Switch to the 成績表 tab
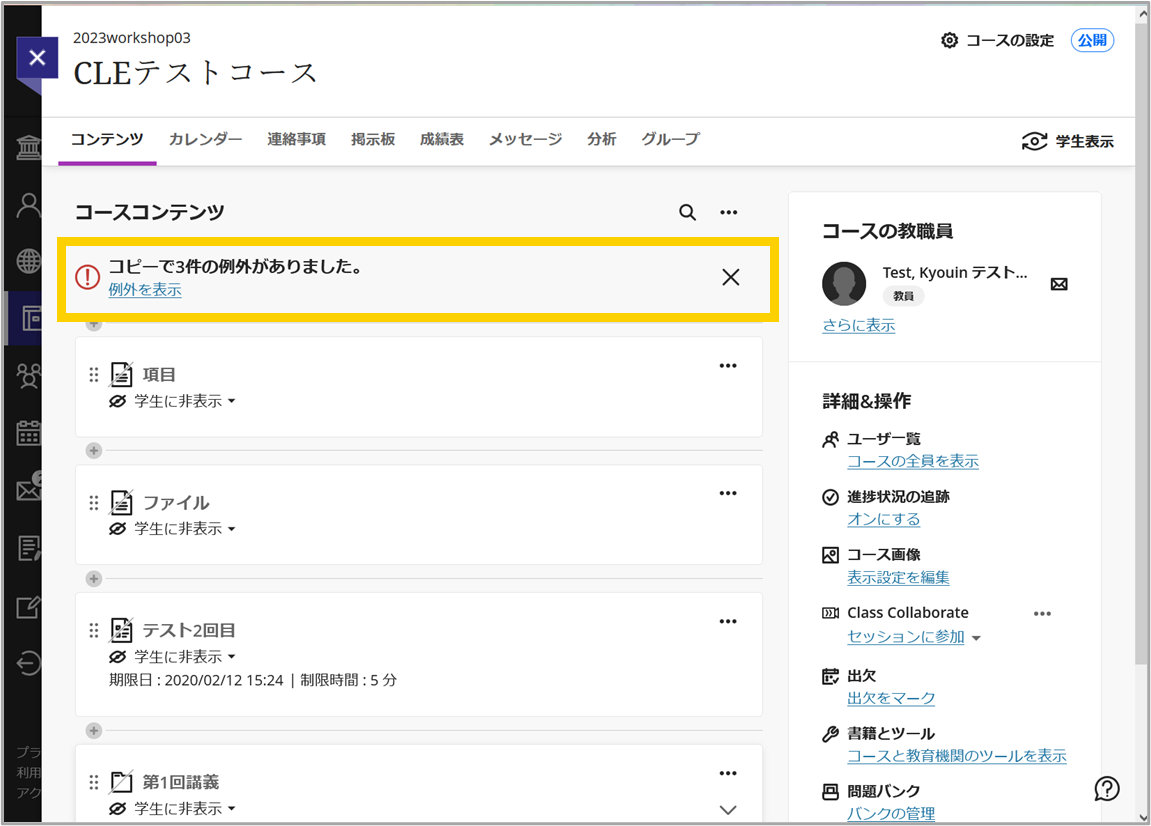This screenshot has width=1151, height=826. 442,139
